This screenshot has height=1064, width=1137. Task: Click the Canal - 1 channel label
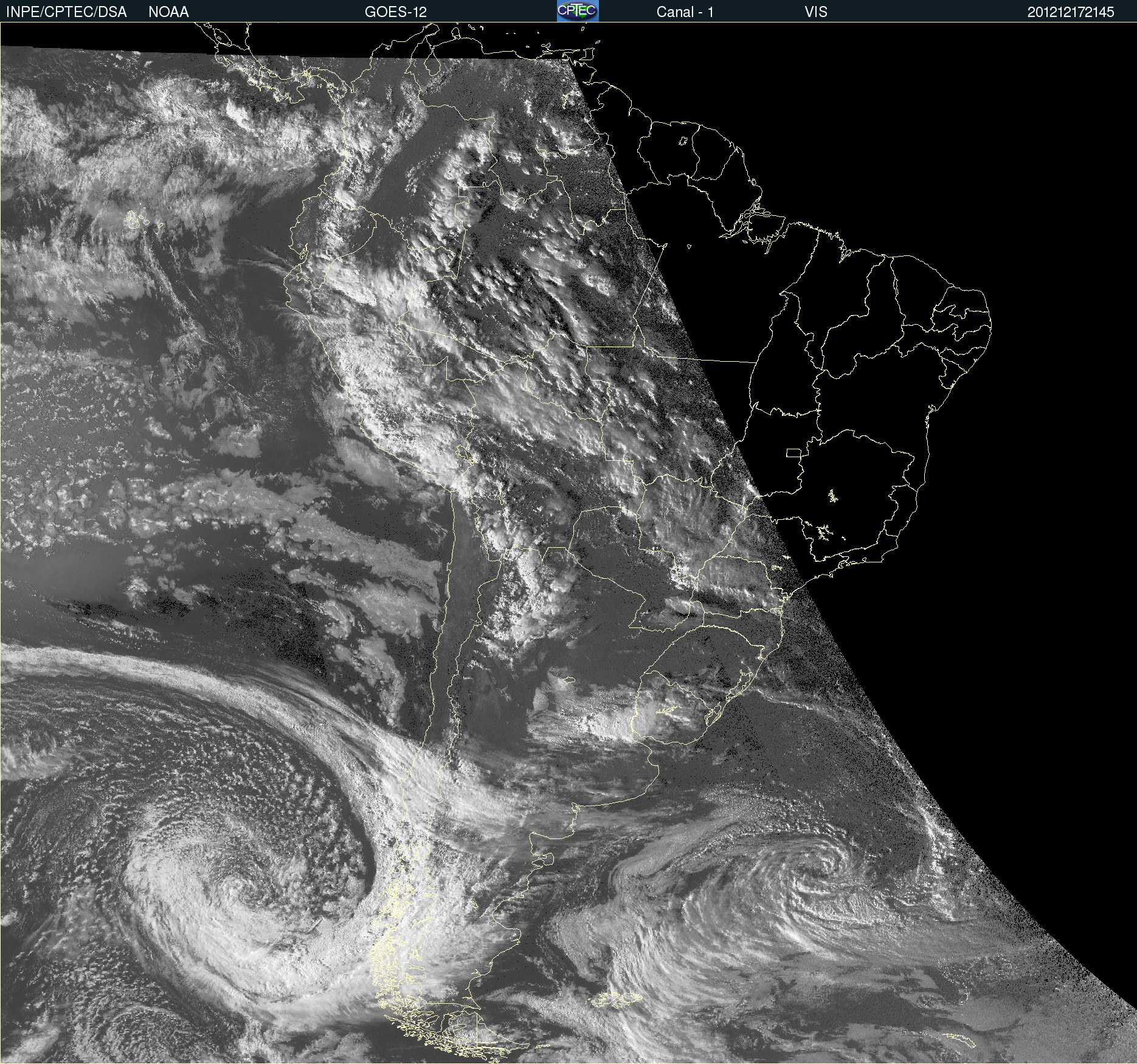tap(685, 12)
